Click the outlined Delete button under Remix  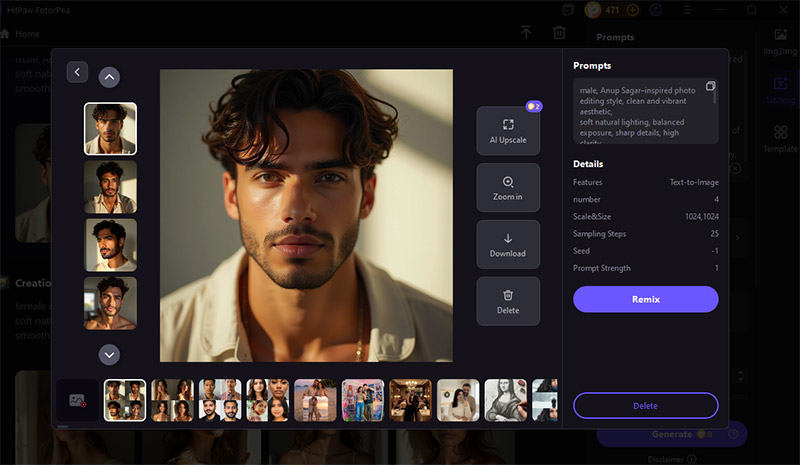click(x=645, y=405)
